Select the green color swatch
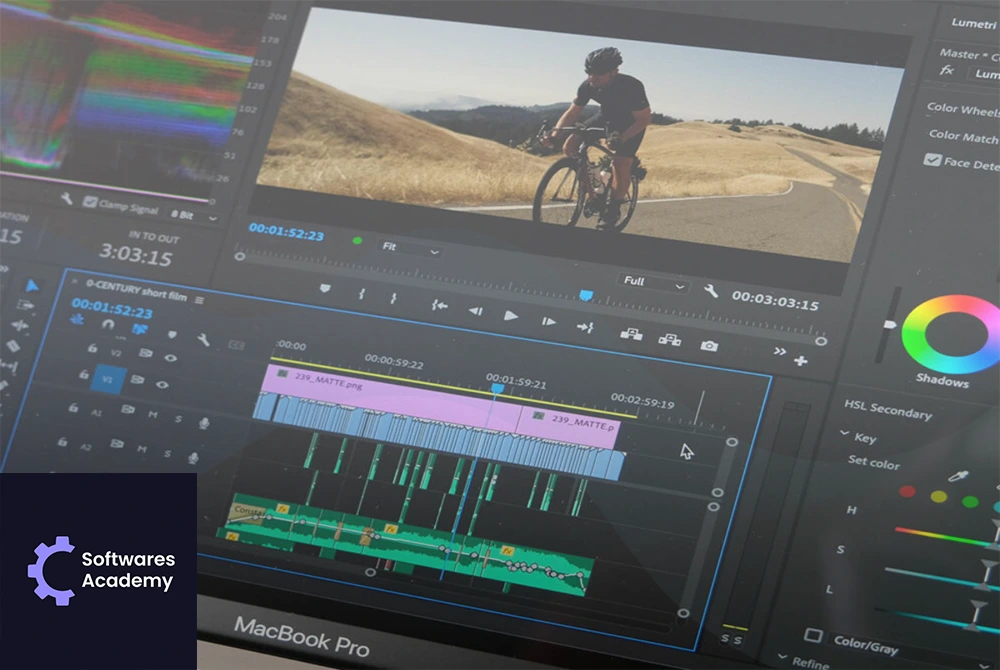This screenshot has height=670, width=1000. click(x=970, y=502)
